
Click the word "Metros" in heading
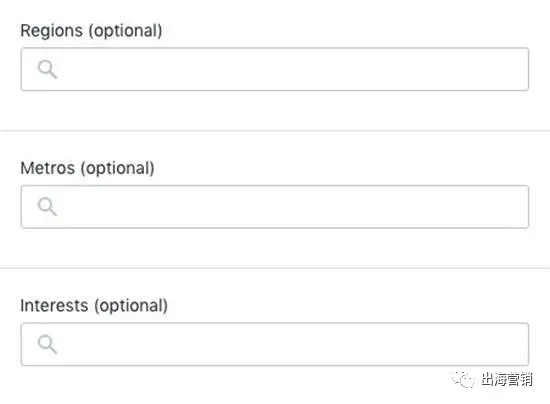pos(48,168)
